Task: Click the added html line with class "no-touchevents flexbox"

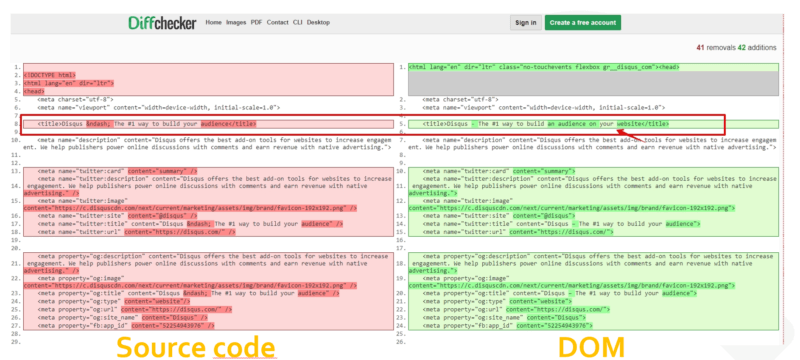Action: coord(544,67)
